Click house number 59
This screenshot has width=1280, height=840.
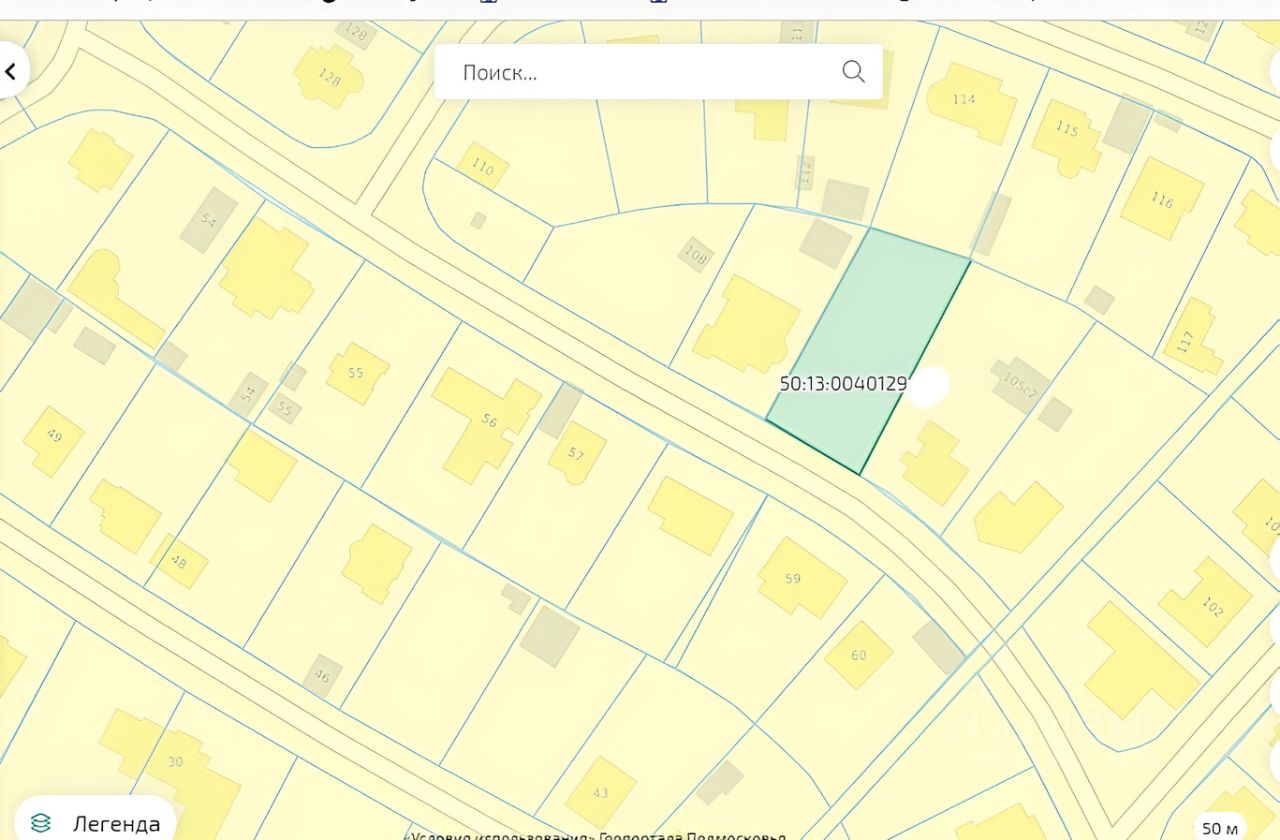tap(793, 578)
